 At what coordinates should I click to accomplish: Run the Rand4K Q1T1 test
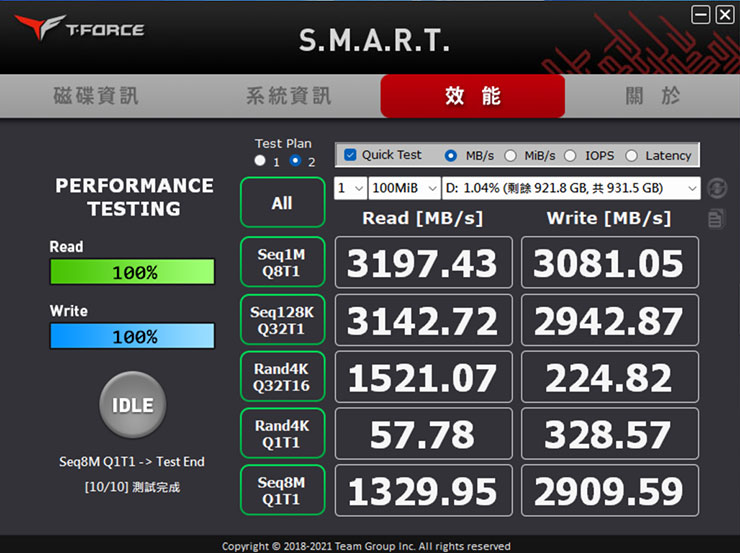tap(282, 434)
